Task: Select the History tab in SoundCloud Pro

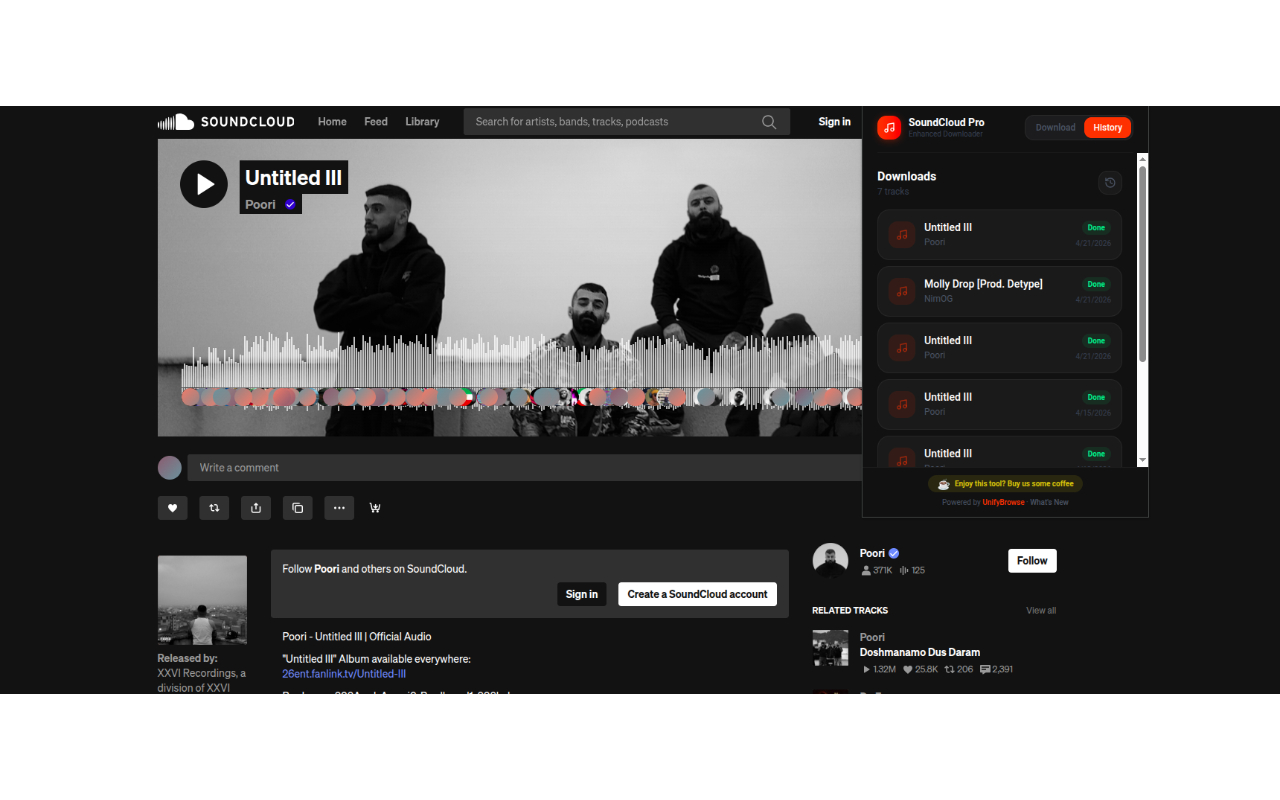Action: (x=1107, y=127)
